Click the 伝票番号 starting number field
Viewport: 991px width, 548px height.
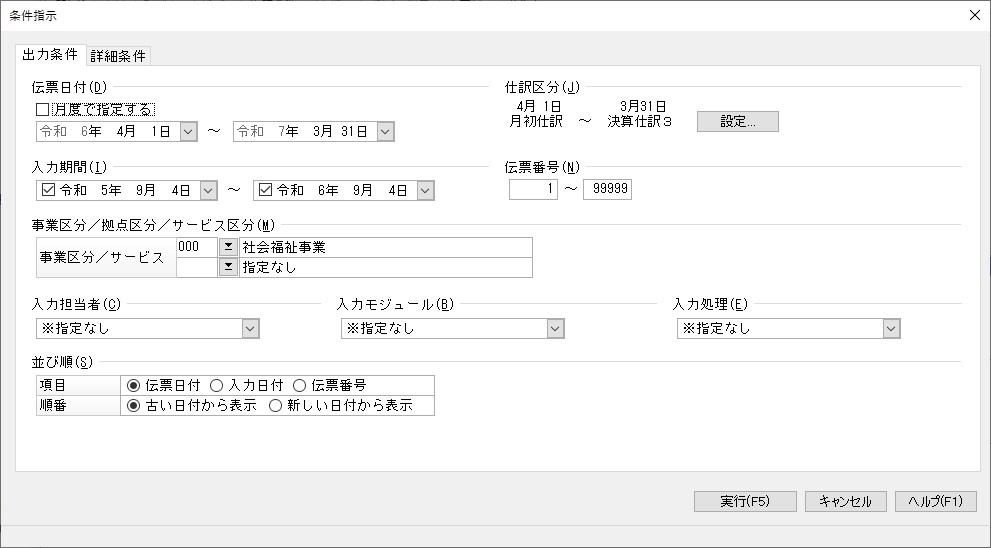point(533,190)
